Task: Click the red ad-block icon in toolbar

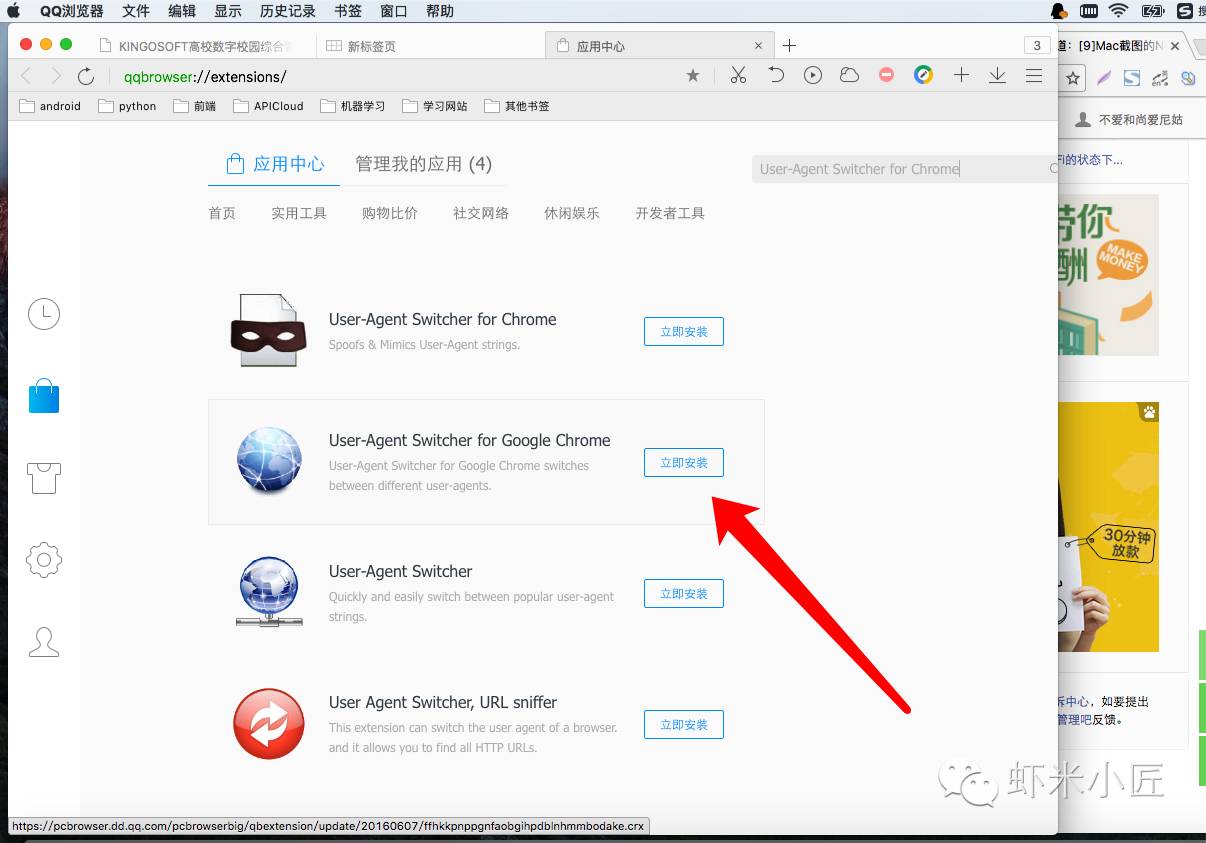Action: click(x=886, y=76)
